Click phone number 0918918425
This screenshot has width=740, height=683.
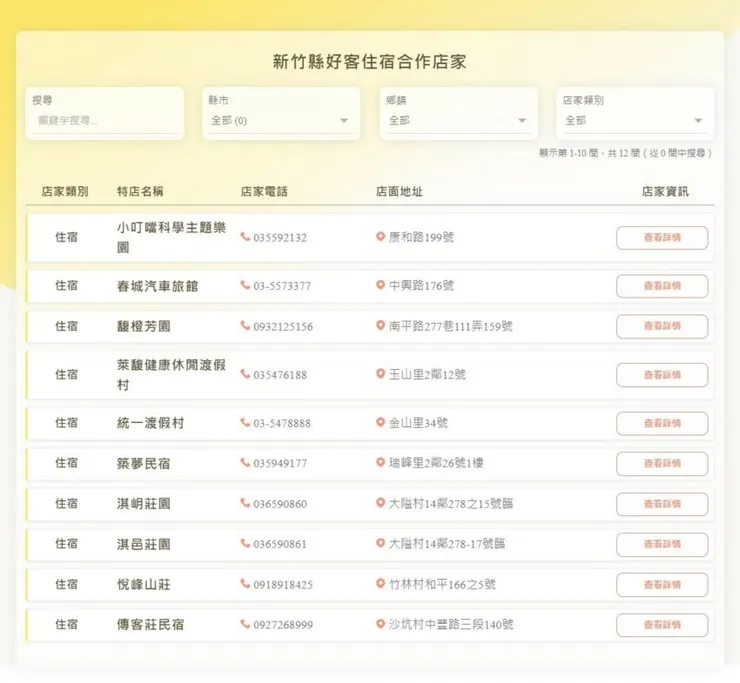[x=283, y=585]
